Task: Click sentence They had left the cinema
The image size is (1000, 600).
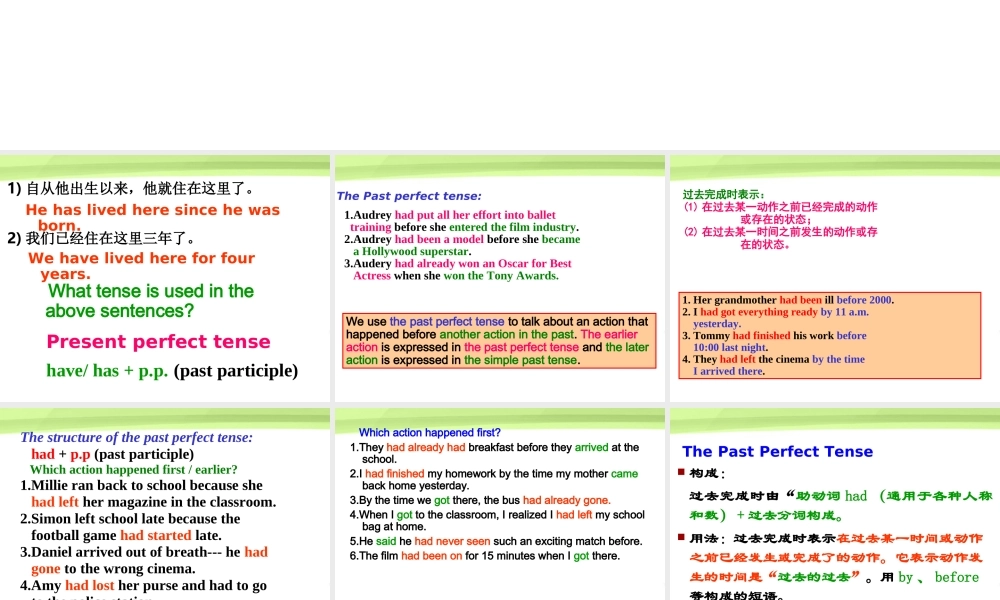Action: [773, 365]
